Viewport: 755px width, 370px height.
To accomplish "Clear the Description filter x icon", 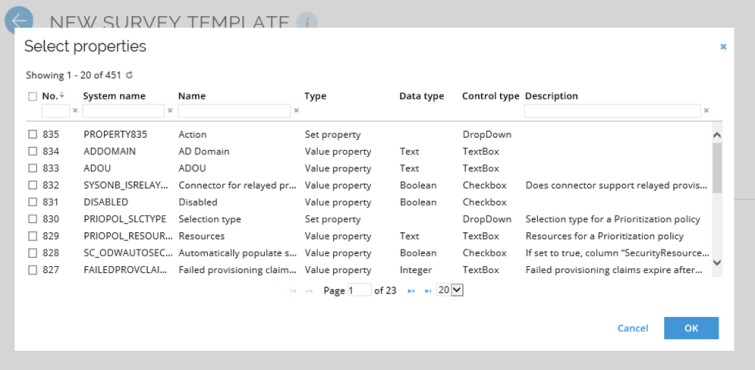I will pos(706,111).
